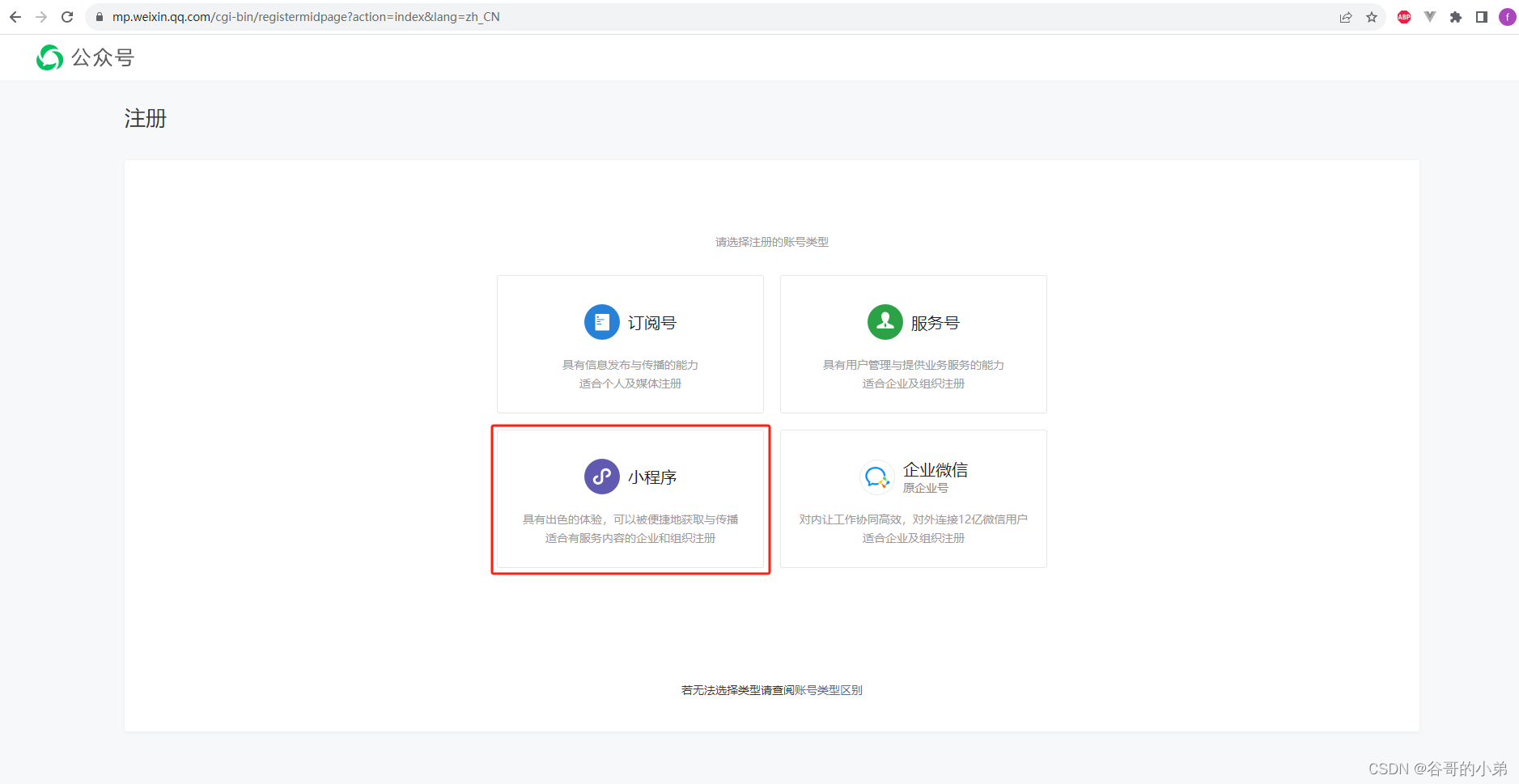Select the 服务号 account type title

[936, 323]
